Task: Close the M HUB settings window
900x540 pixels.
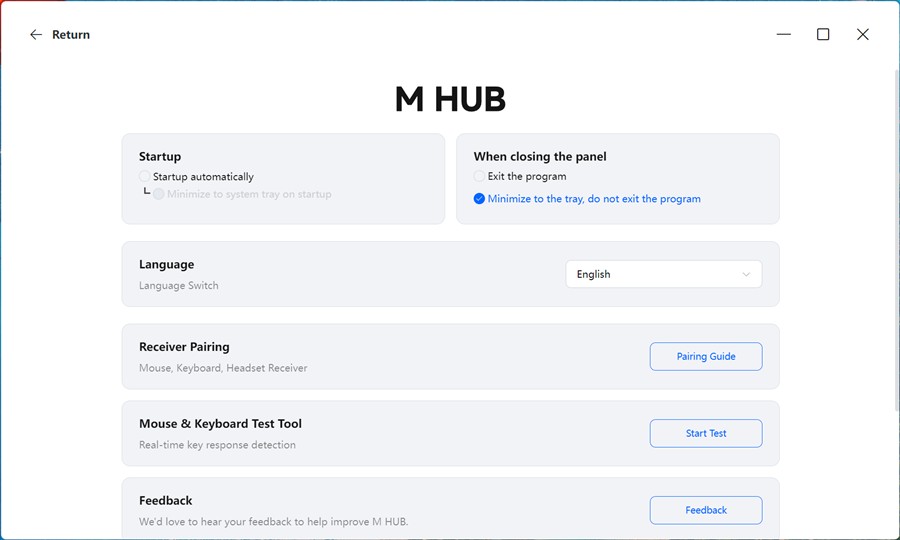Action: pos(862,34)
